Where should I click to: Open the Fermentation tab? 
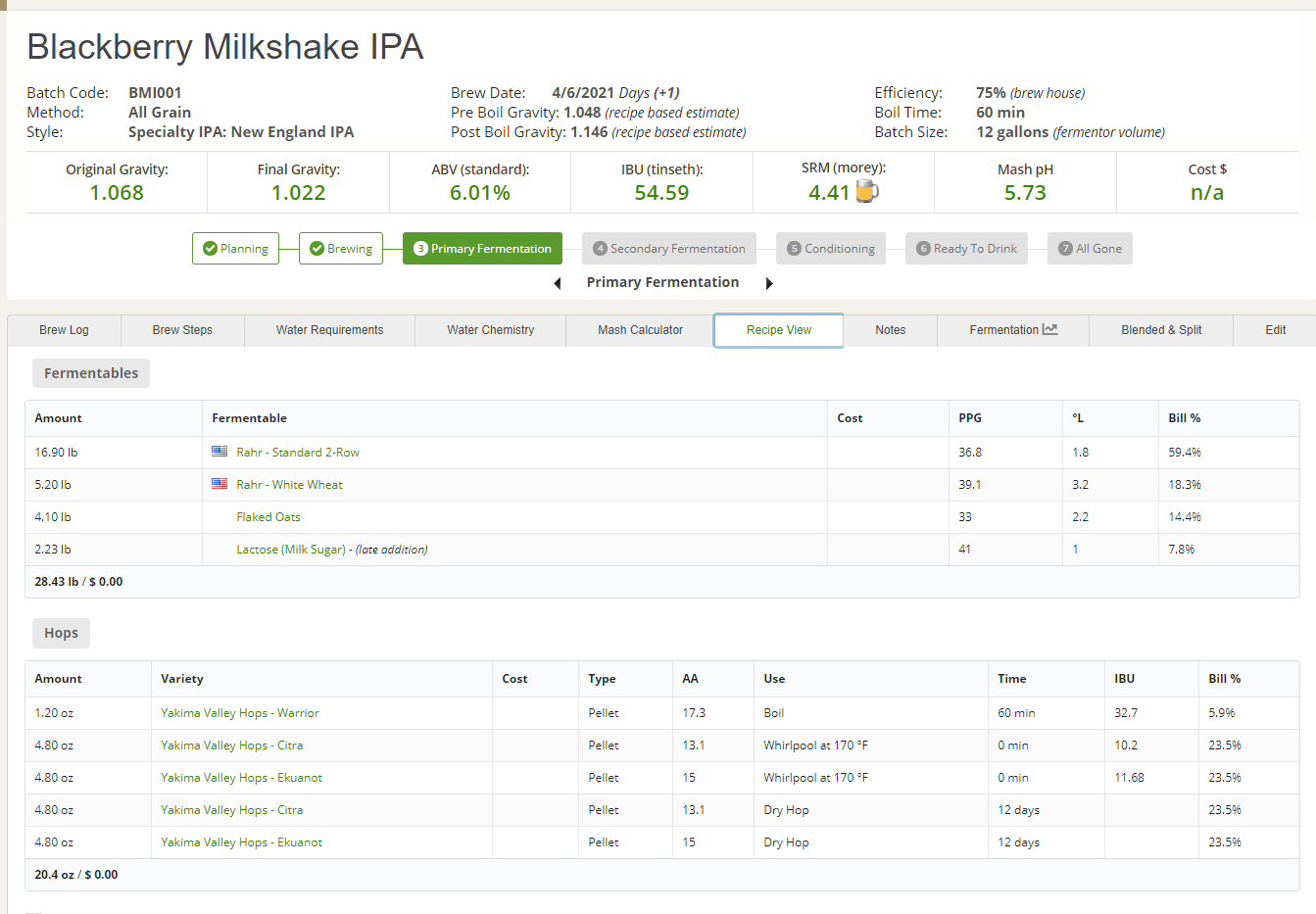pyautogui.click(x=1013, y=330)
